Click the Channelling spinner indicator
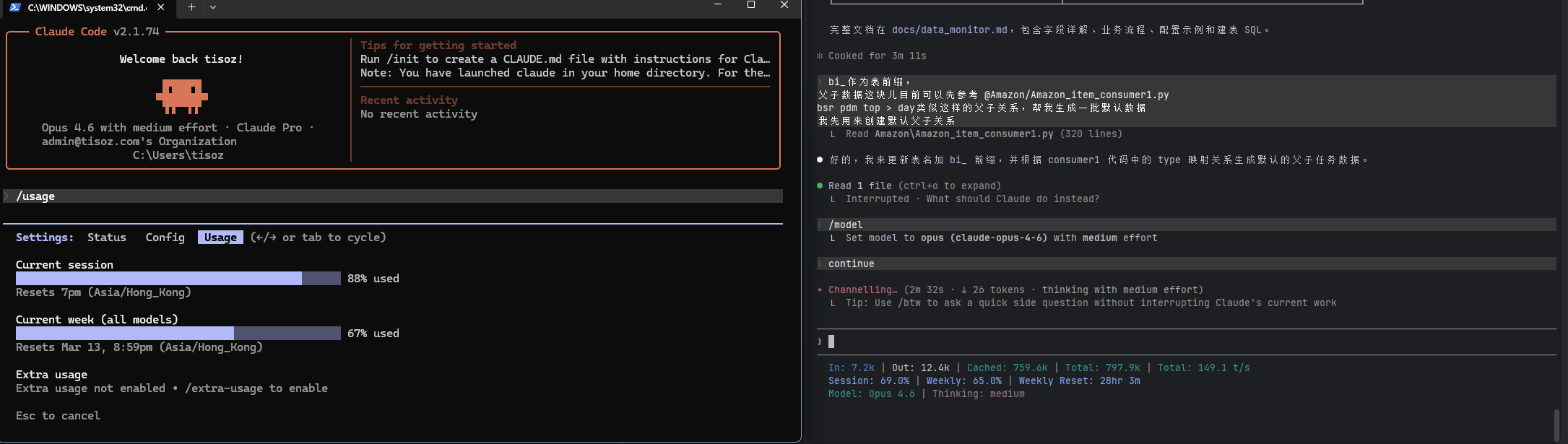 tap(820, 290)
